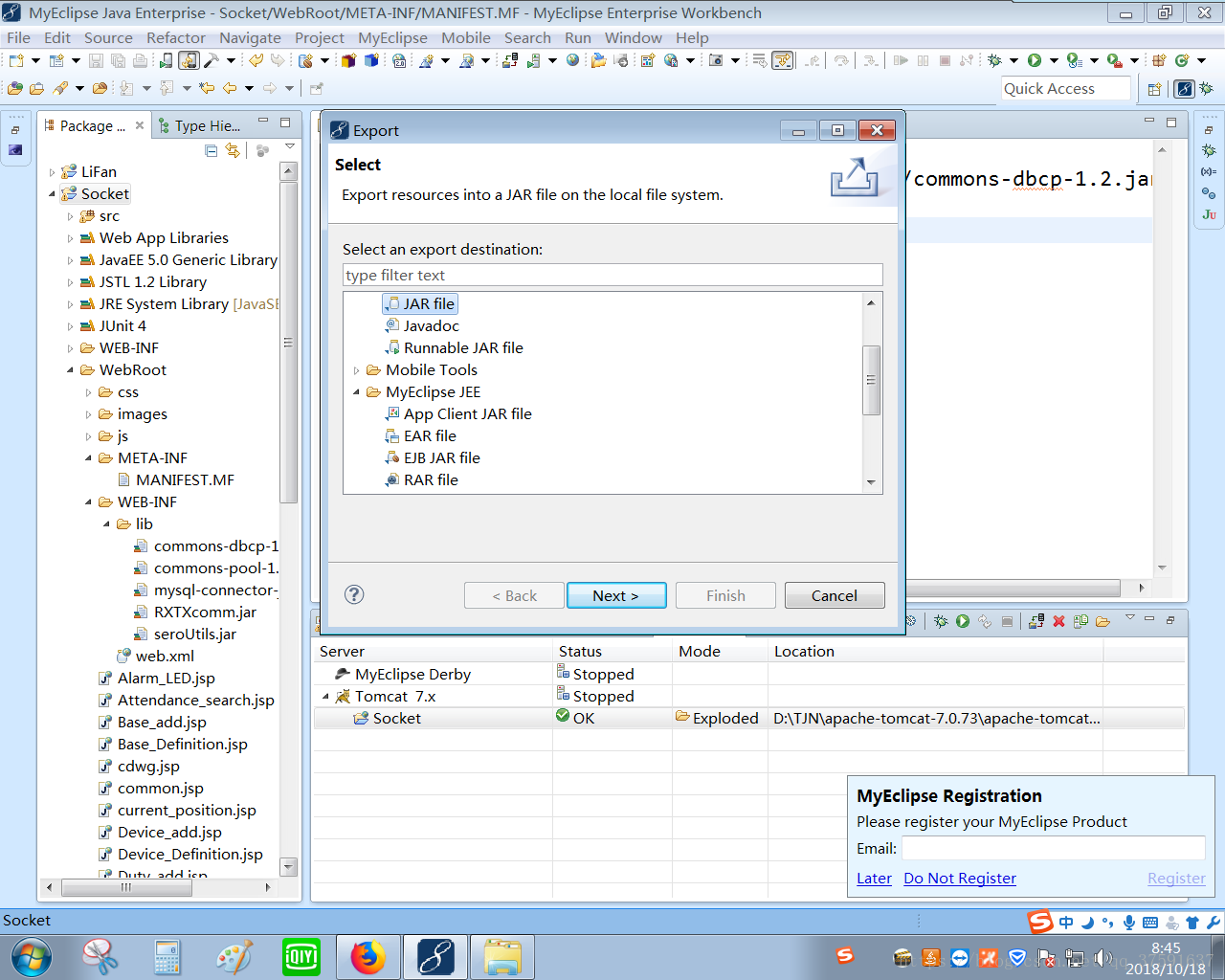The image size is (1225, 980).
Task: Click Package Explorer horizontal scrollbar thumb
Action: [126, 887]
